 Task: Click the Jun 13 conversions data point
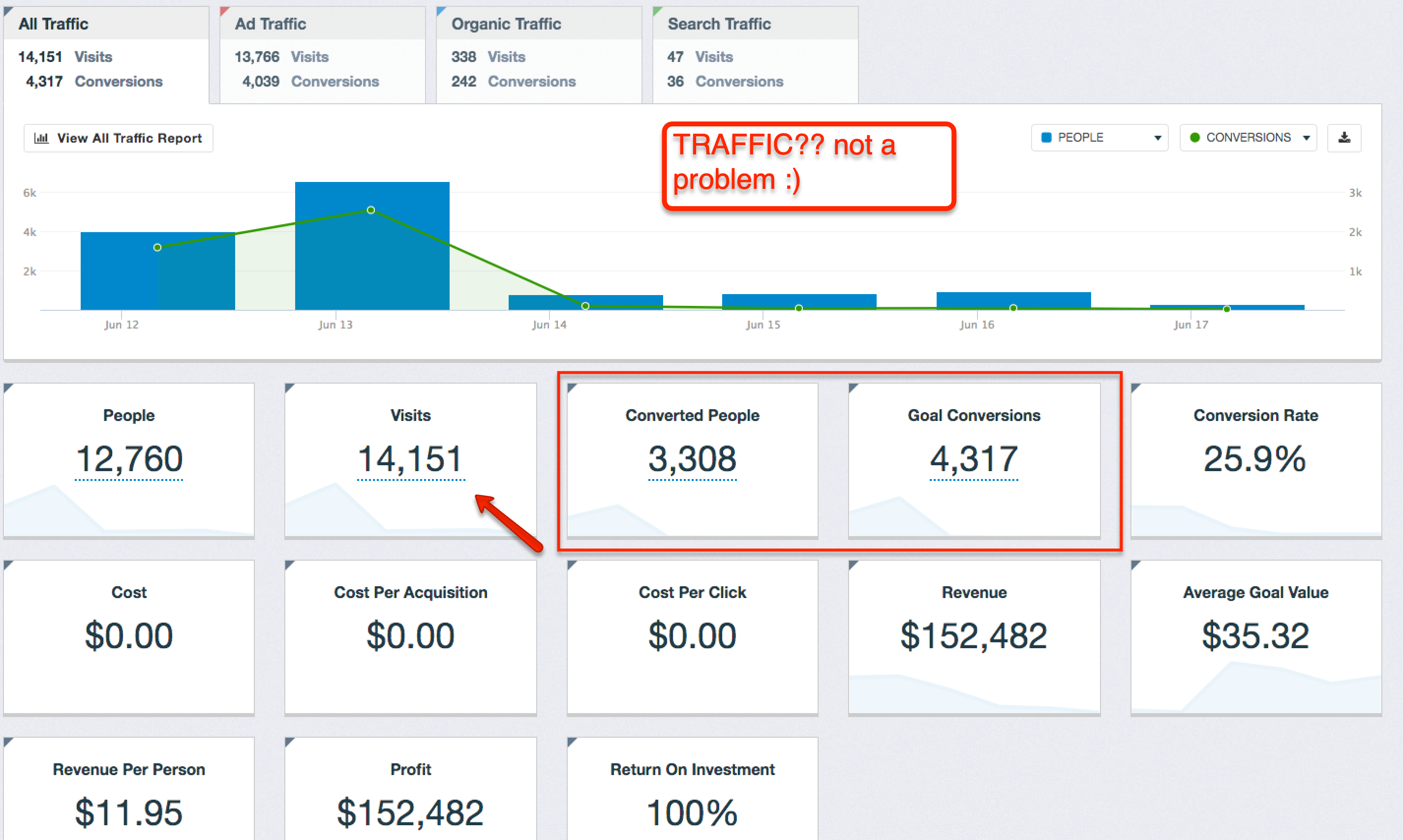point(371,210)
